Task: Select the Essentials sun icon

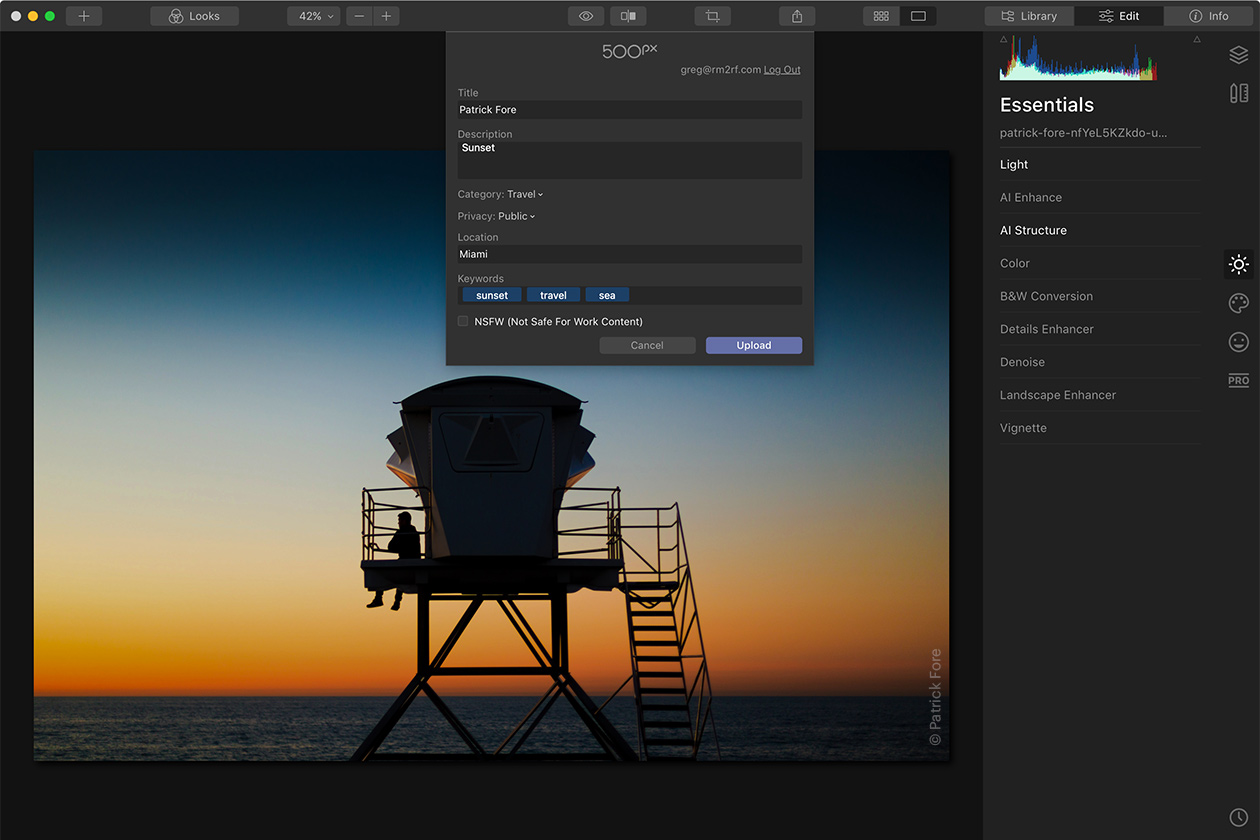Action: [x=1238, y=264]
